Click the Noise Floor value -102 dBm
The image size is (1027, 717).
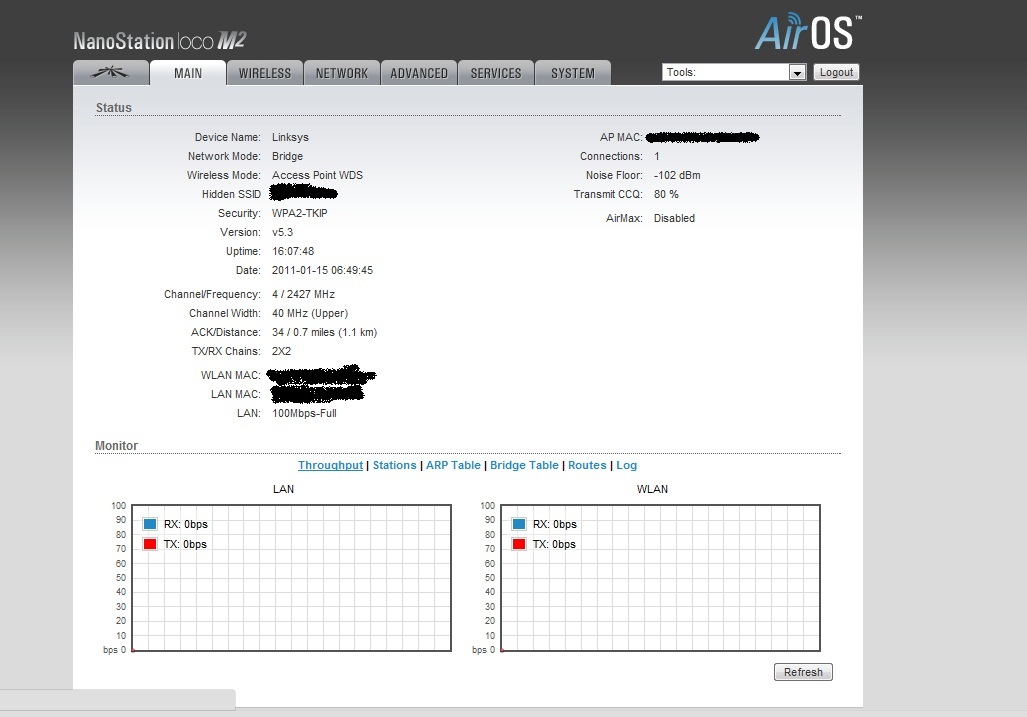click(677, 175)
